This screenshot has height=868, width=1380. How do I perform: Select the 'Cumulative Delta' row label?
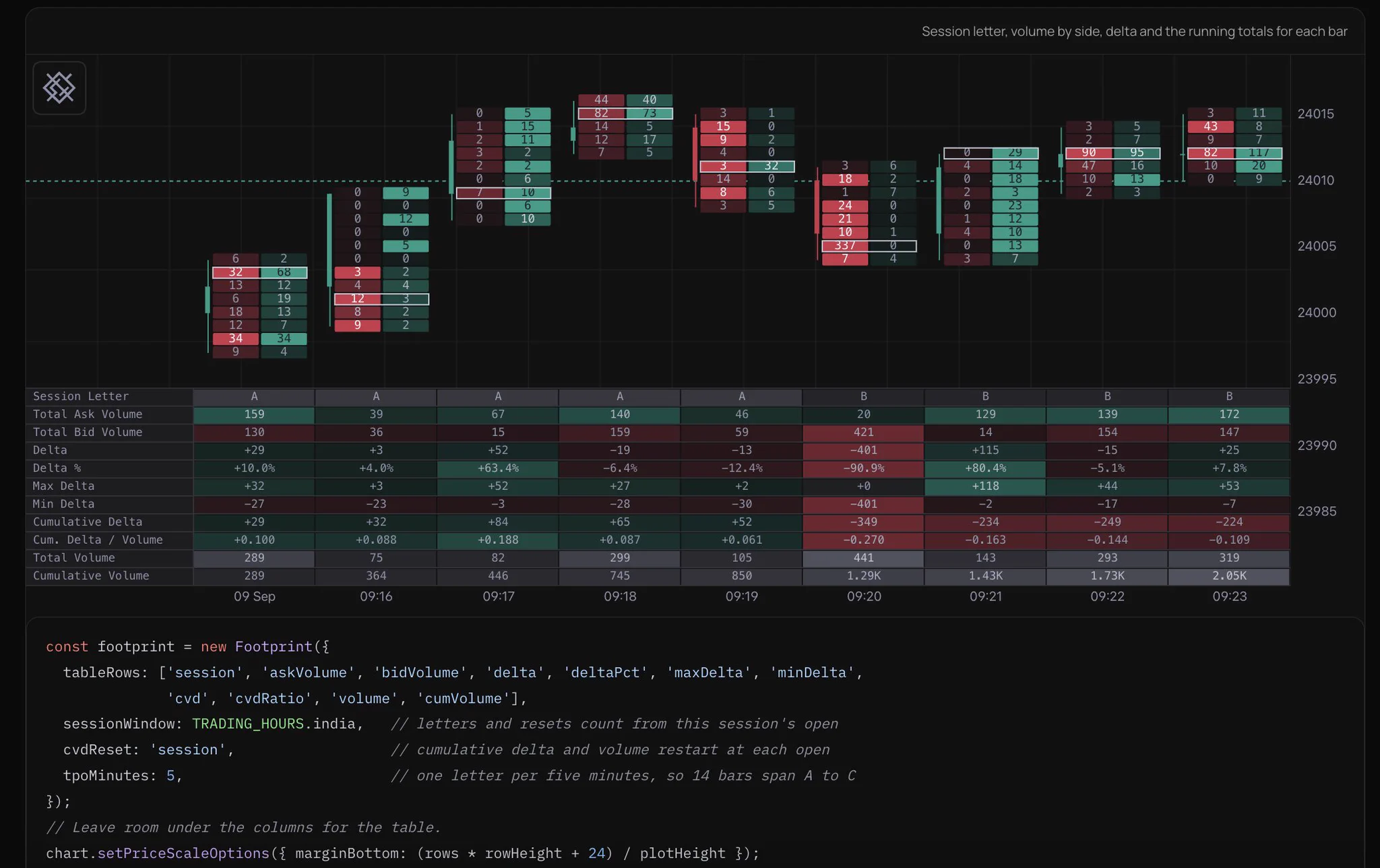tap(88, 522)
